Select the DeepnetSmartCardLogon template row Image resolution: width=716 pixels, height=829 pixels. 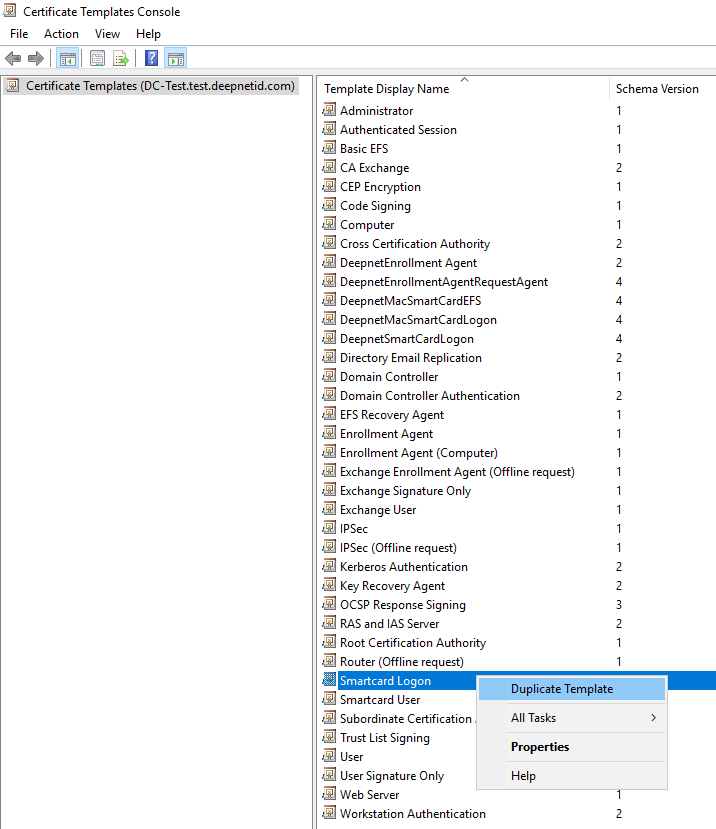[x=406, y=339]
